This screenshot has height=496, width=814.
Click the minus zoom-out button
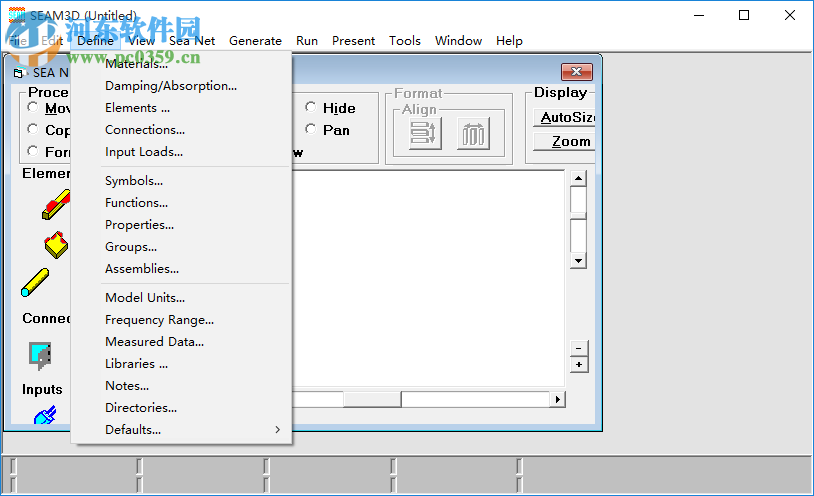579,348
